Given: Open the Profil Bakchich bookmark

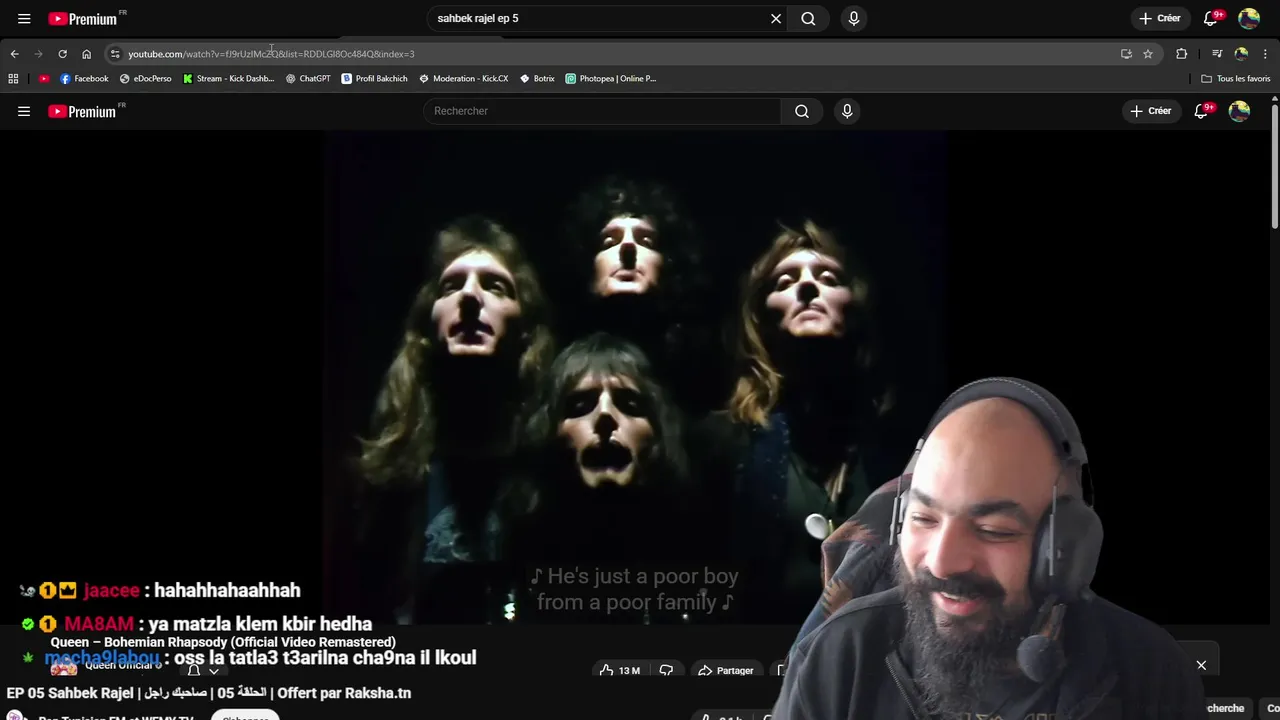Looking at the screenshot, I should click(x=375, y=78).
